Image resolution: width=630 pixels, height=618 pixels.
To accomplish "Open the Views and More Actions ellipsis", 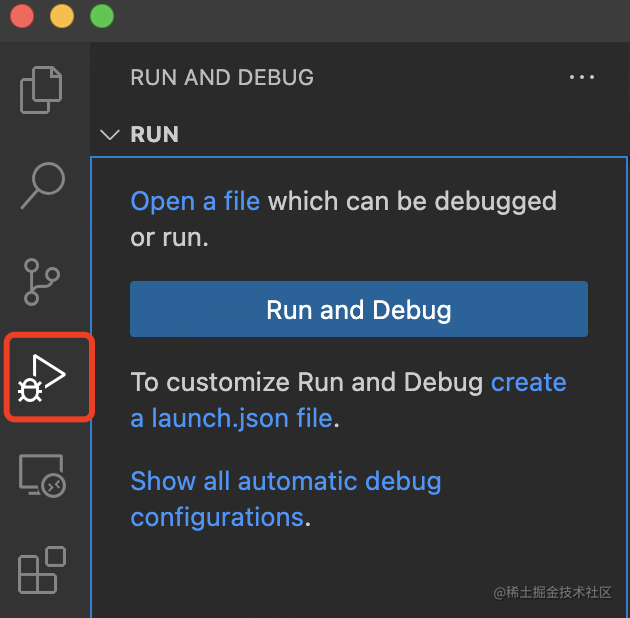I will coord(582,77).
